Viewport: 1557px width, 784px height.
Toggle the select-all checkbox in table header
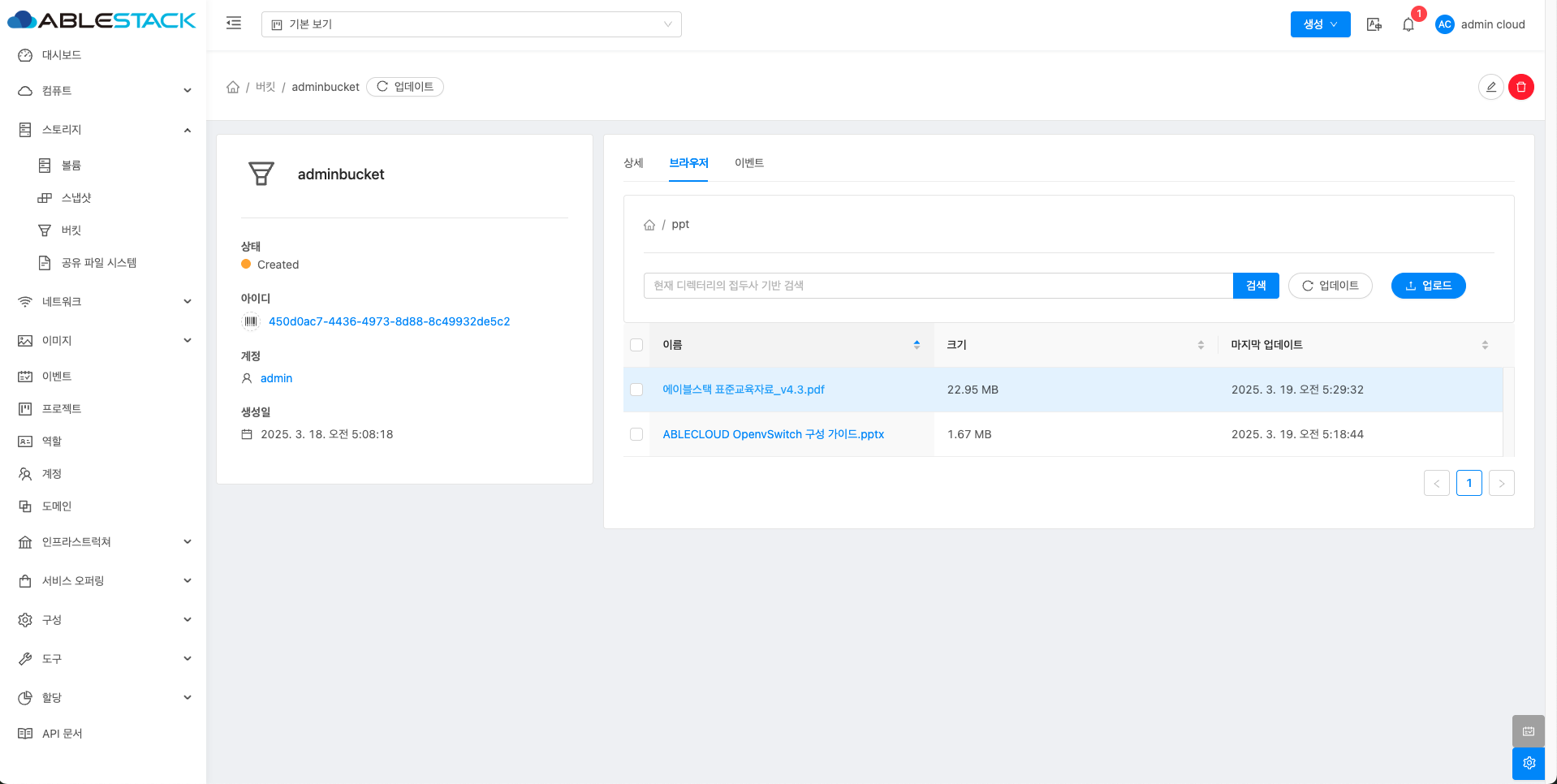point(636,345)
